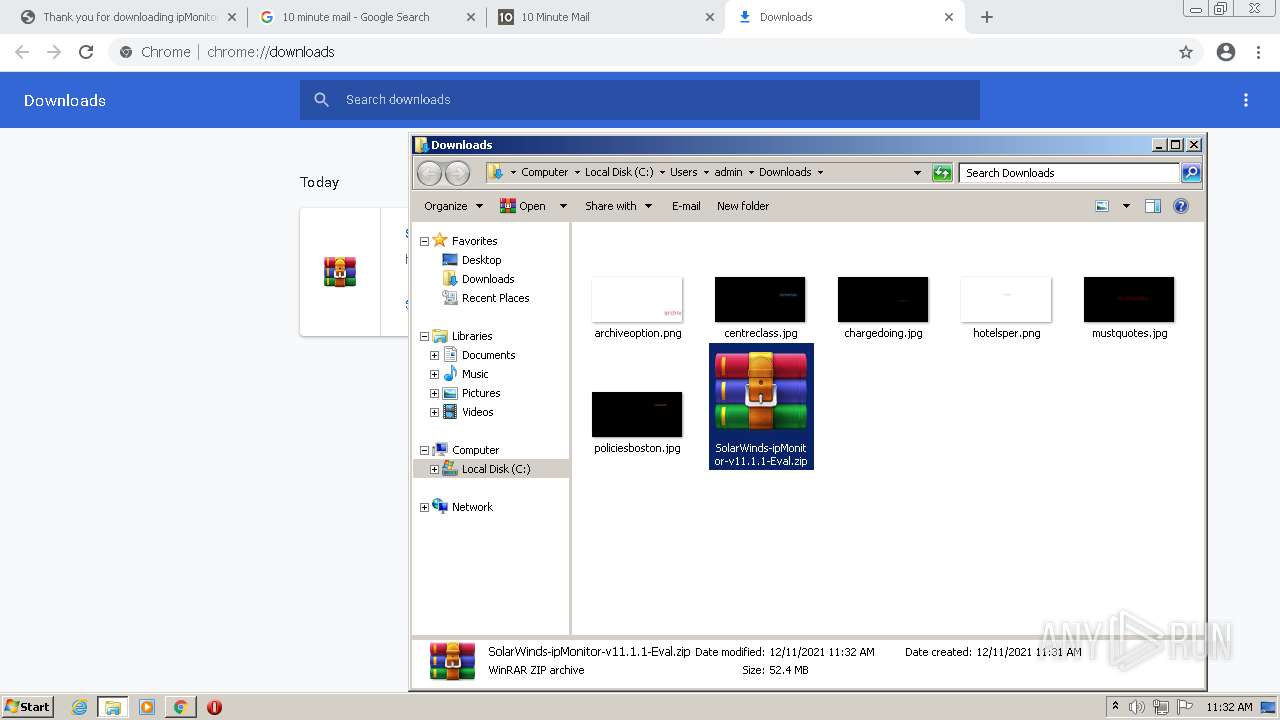1280x720 pixels.
Task: Open the Downloads page more actions menu
Action: click(x=1246, y=100)
